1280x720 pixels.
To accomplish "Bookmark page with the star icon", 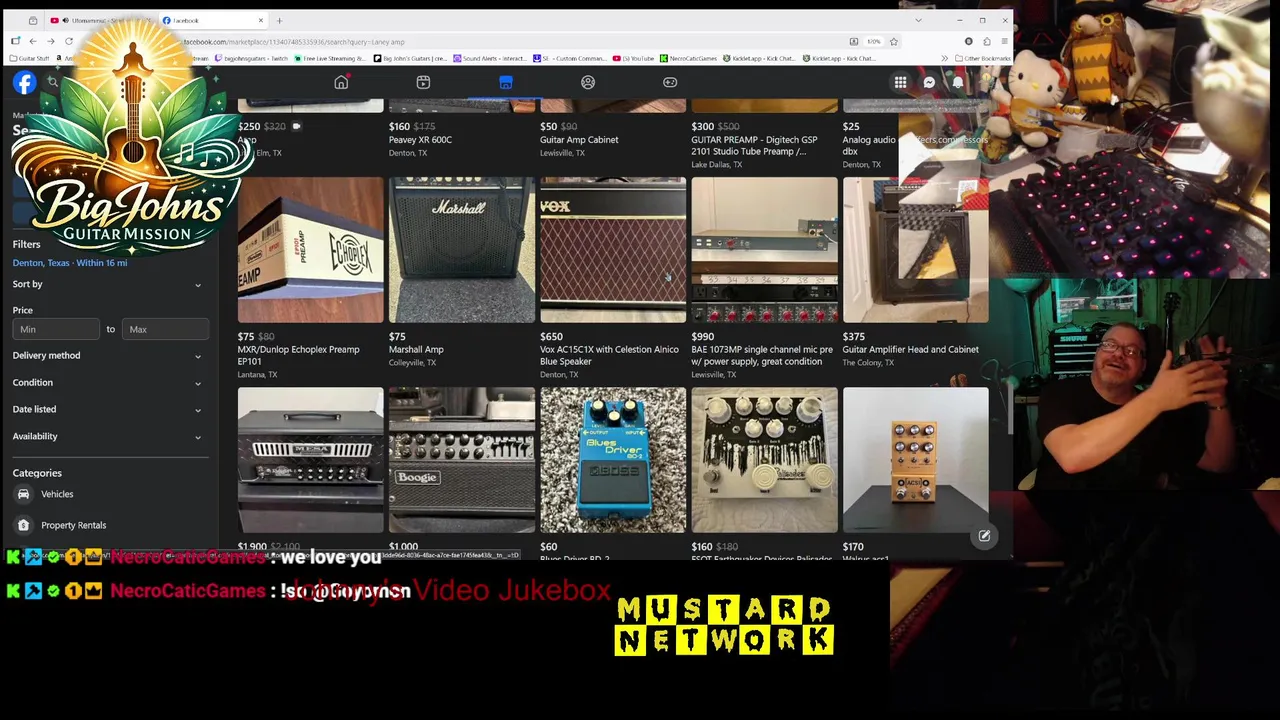I will [x=894, y=41].
